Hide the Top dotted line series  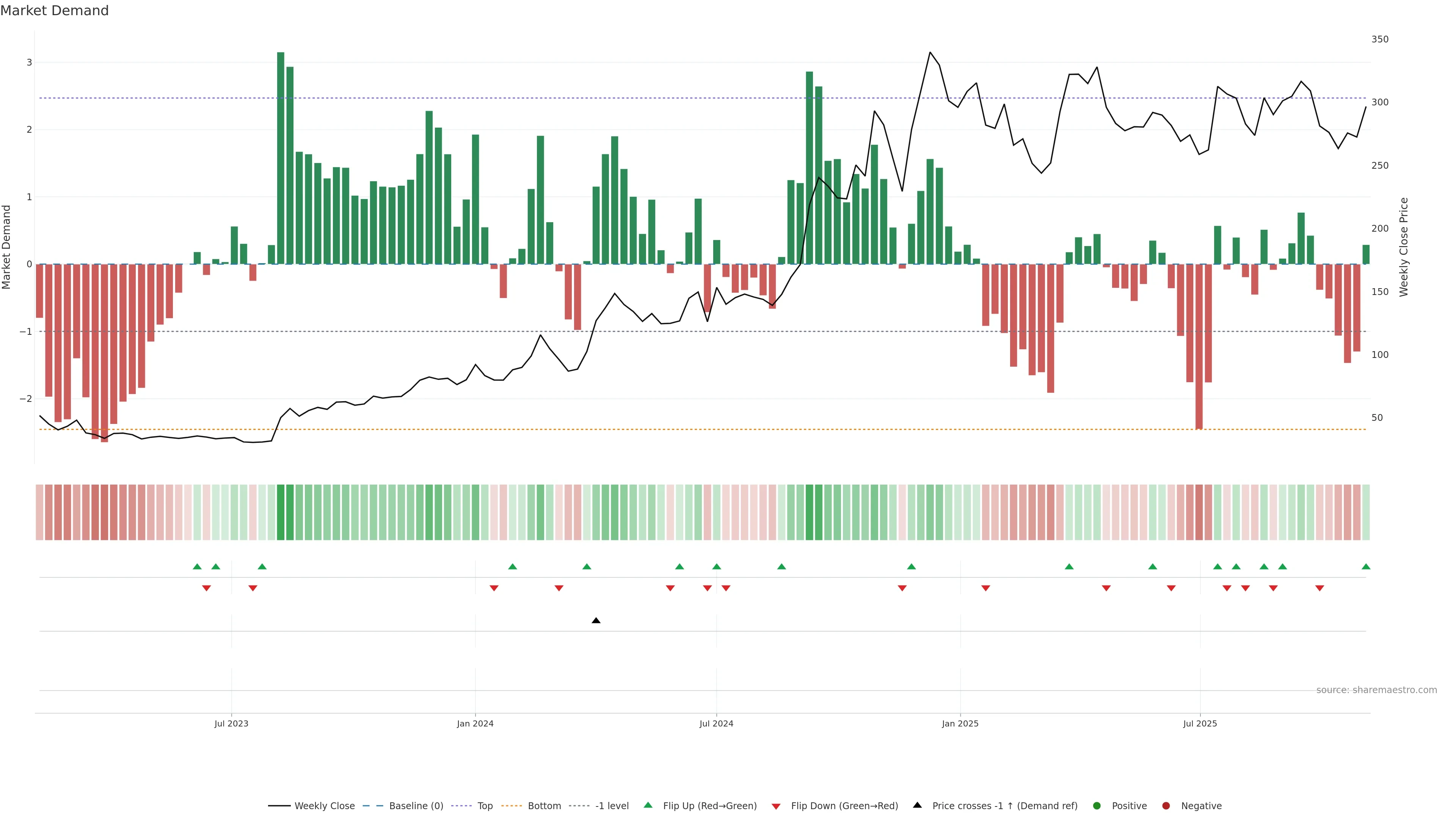point(485,806)
